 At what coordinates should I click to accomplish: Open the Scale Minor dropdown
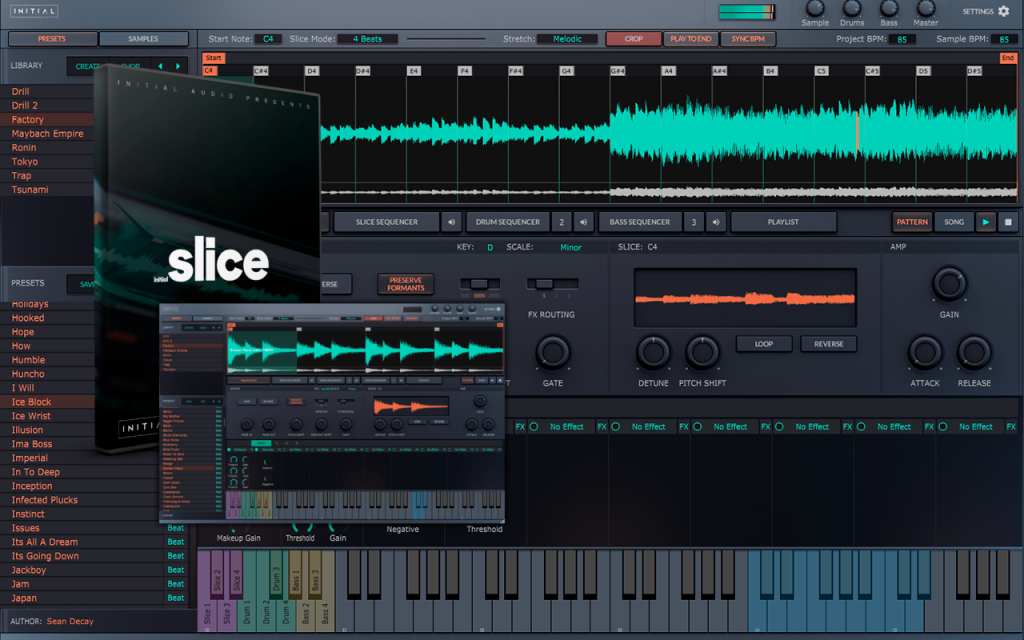570,248
